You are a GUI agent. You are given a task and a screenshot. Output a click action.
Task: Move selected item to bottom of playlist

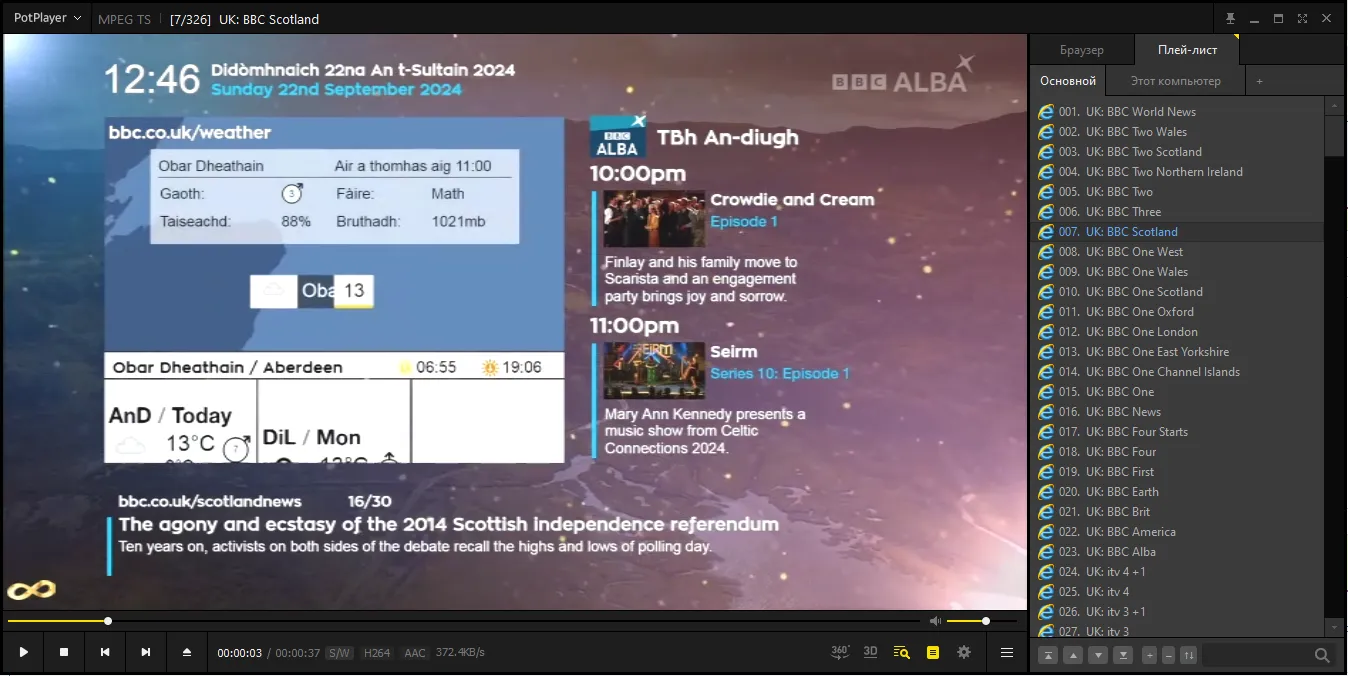[x=1123, y=655]
